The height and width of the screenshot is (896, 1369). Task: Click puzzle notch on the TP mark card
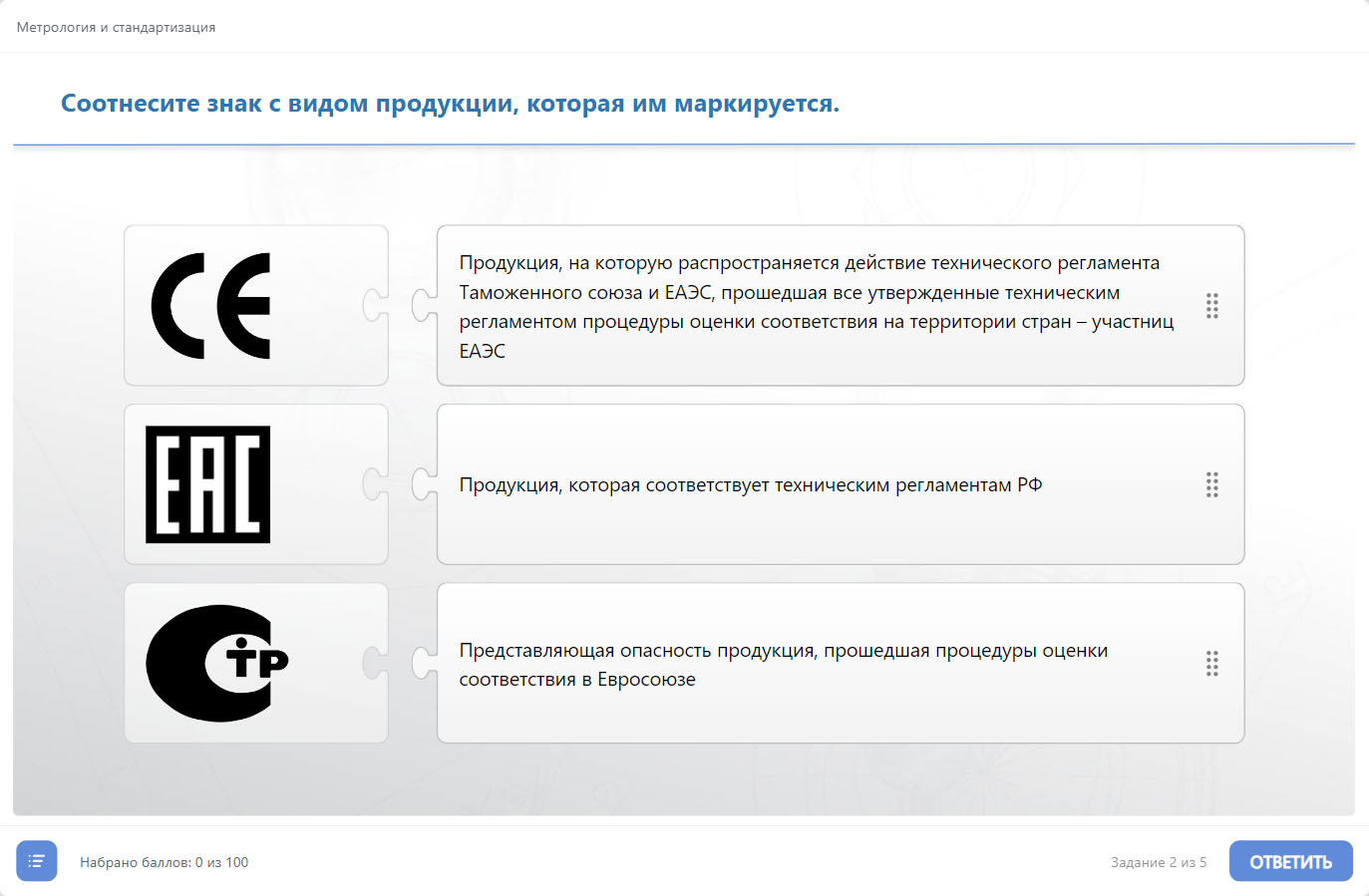pyautogui.click(x=376, y=663)
